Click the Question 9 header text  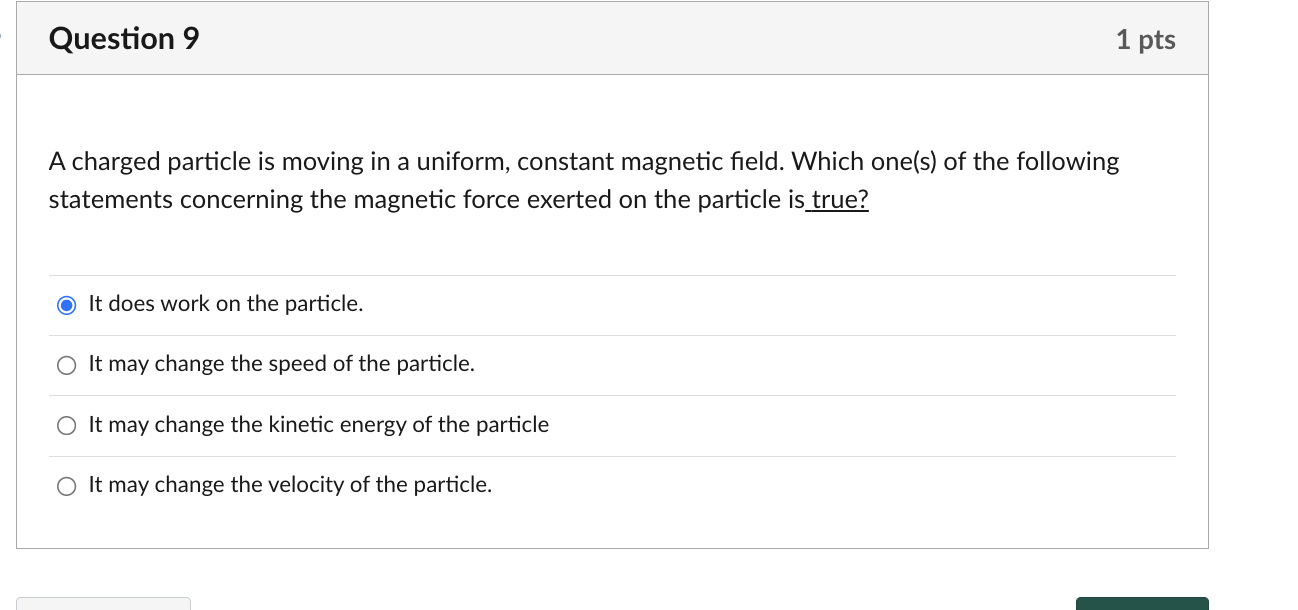(123, 38)
